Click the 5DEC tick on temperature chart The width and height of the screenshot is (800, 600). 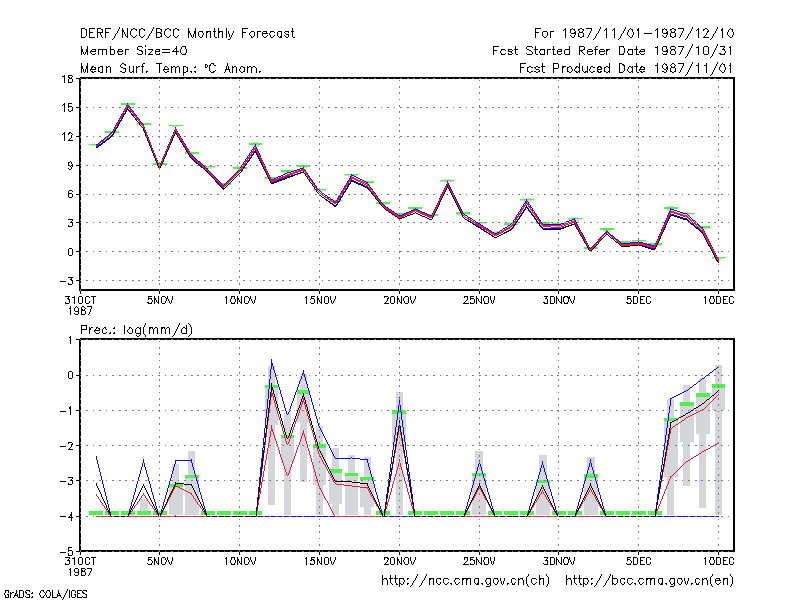point(638,300)
